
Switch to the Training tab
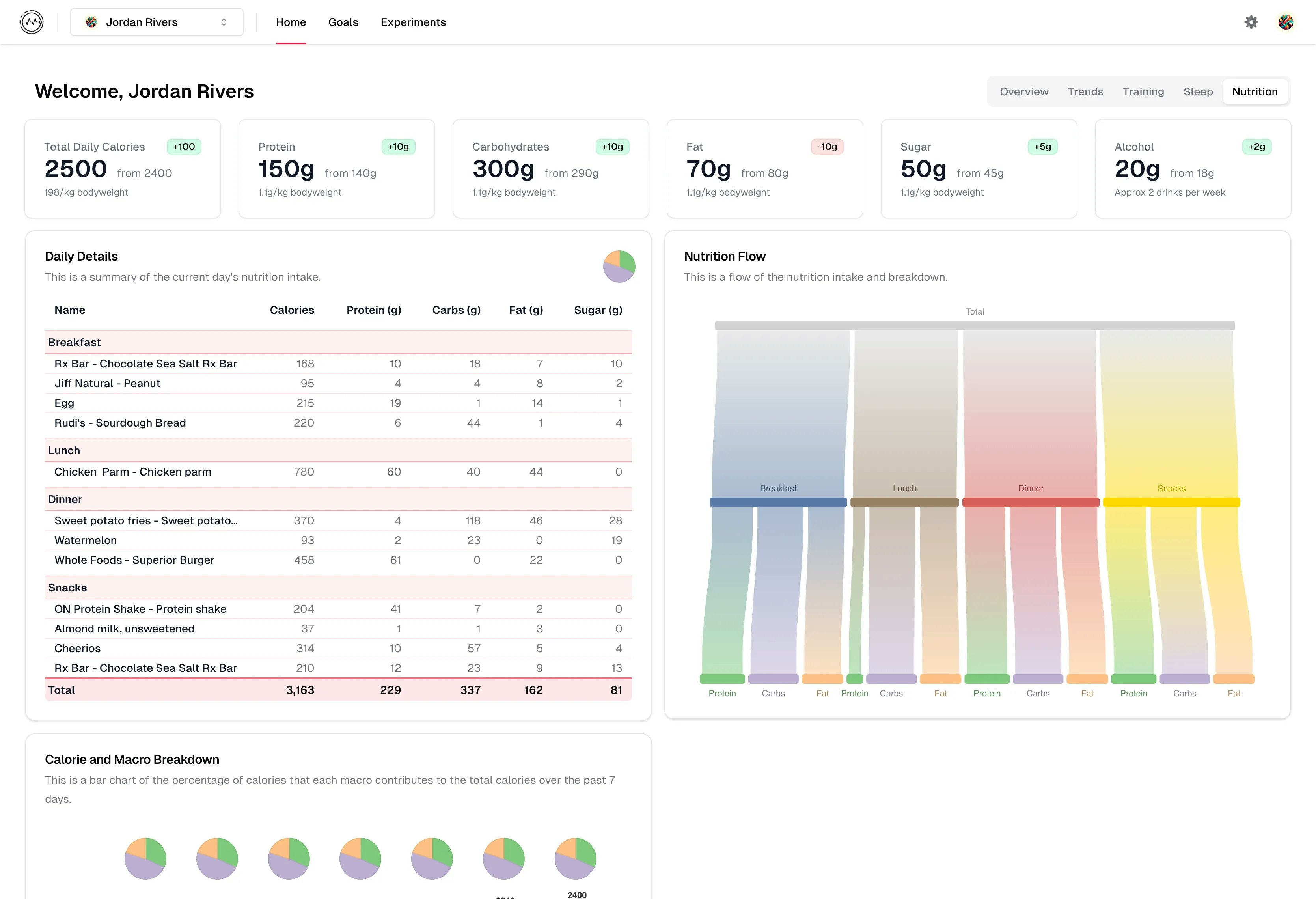[x=1143, y=92]
